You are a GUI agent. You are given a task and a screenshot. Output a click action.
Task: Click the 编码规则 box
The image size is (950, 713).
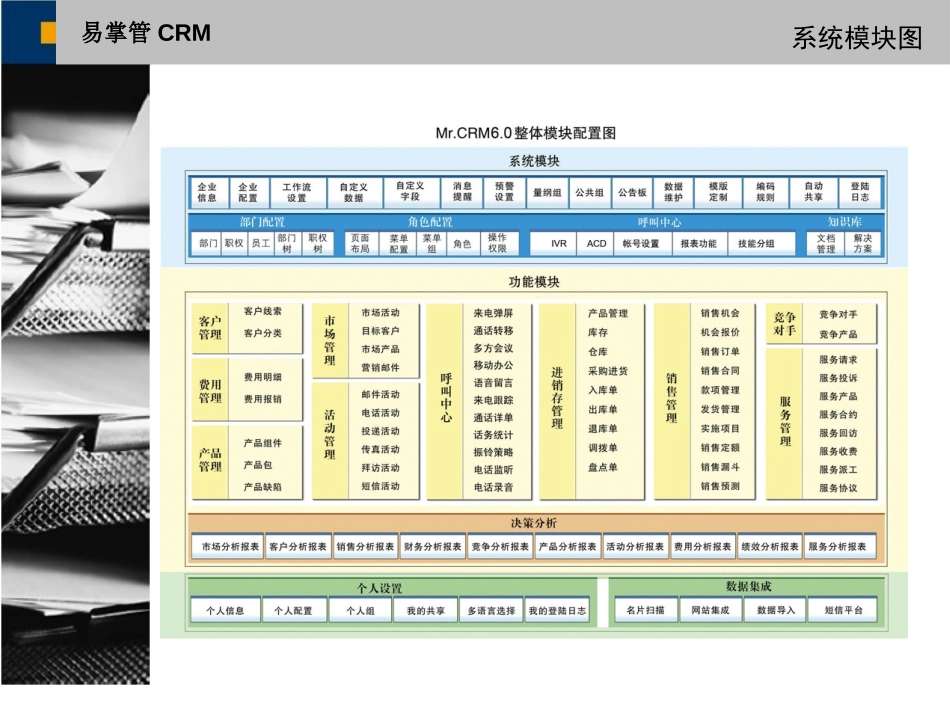(x=766, y=193)
